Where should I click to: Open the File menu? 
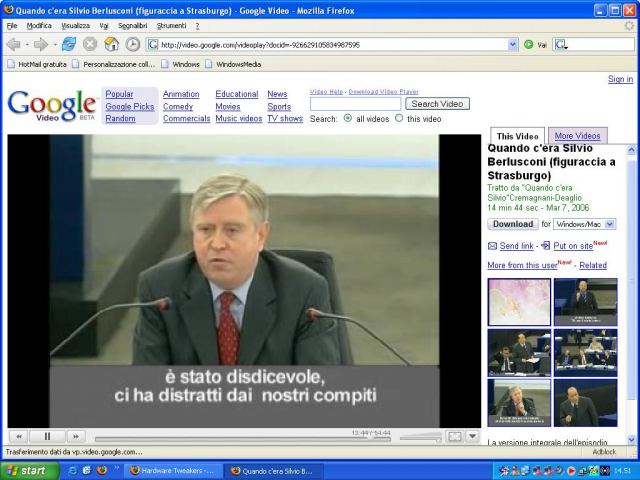(x=12, y=26)
